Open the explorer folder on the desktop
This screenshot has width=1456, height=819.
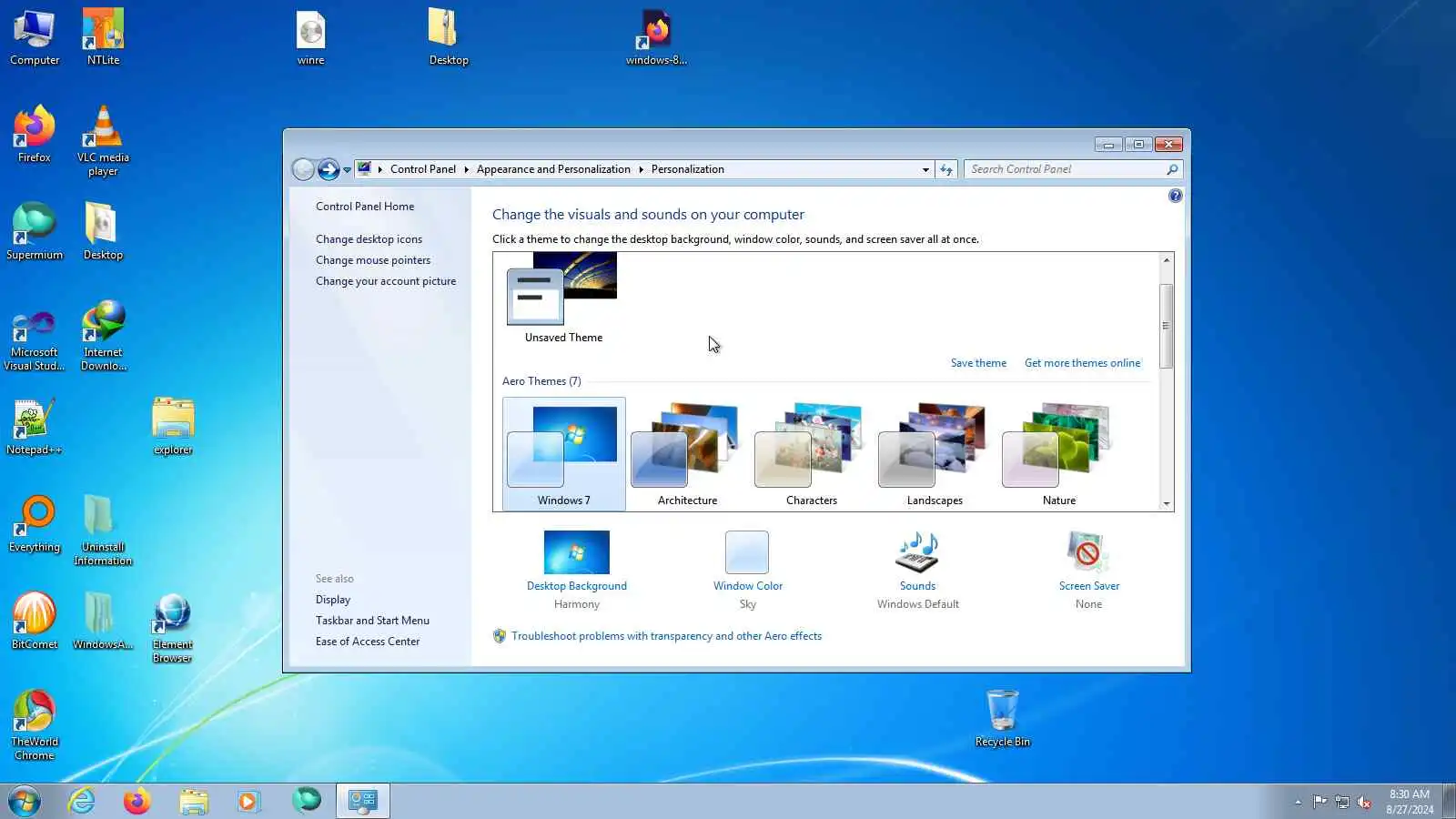pyautogui.click(x=173, y=427)
